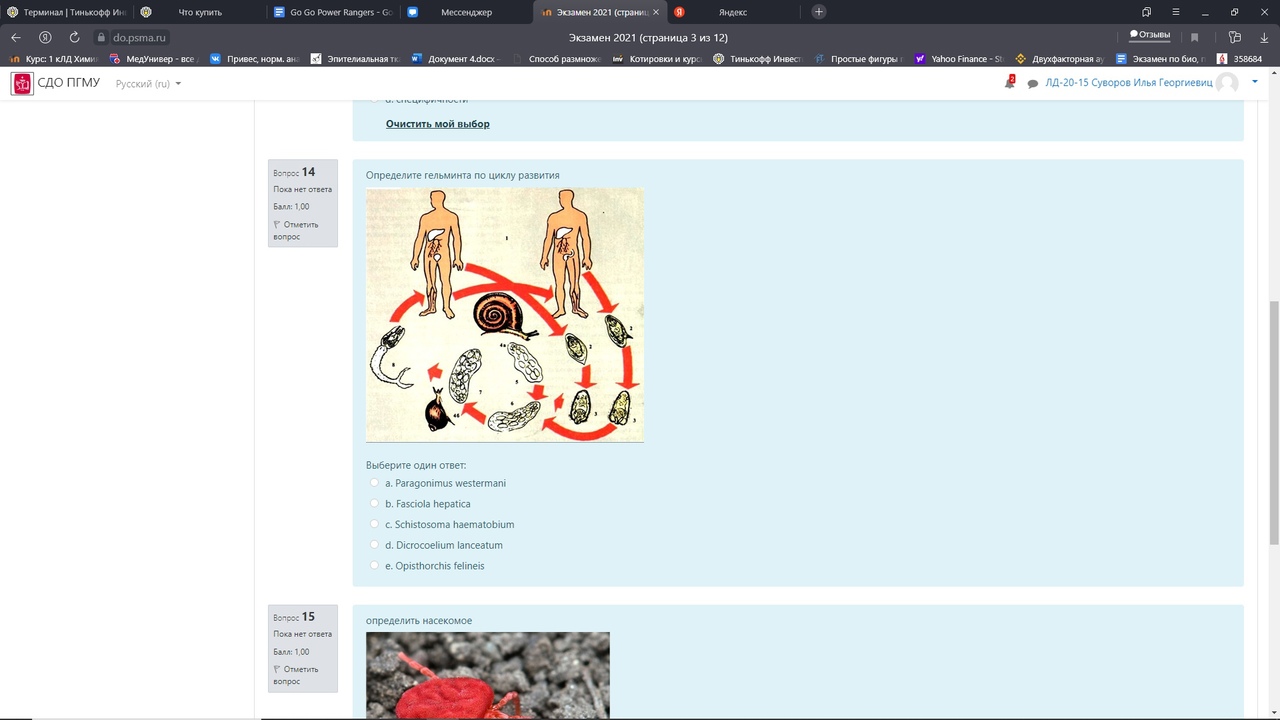Click the СДО ПГМУ site title

[69, 83]
